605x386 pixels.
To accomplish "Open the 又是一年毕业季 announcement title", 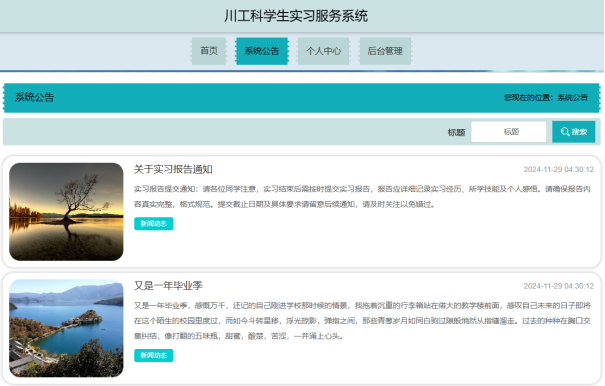I will tap(168, 286).
